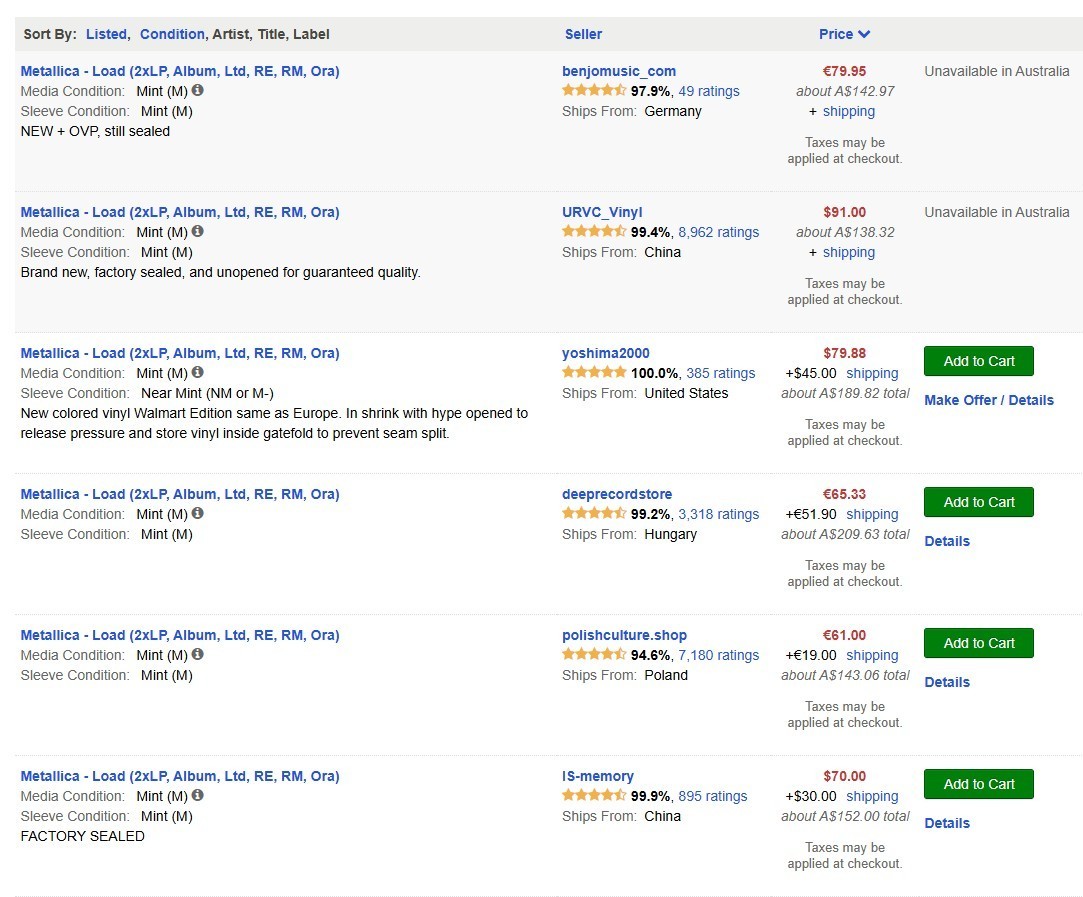Click info icon on URVC_Vinyl listing's Media Condition
The image size is (1083, 897).
tap(198, 232)
